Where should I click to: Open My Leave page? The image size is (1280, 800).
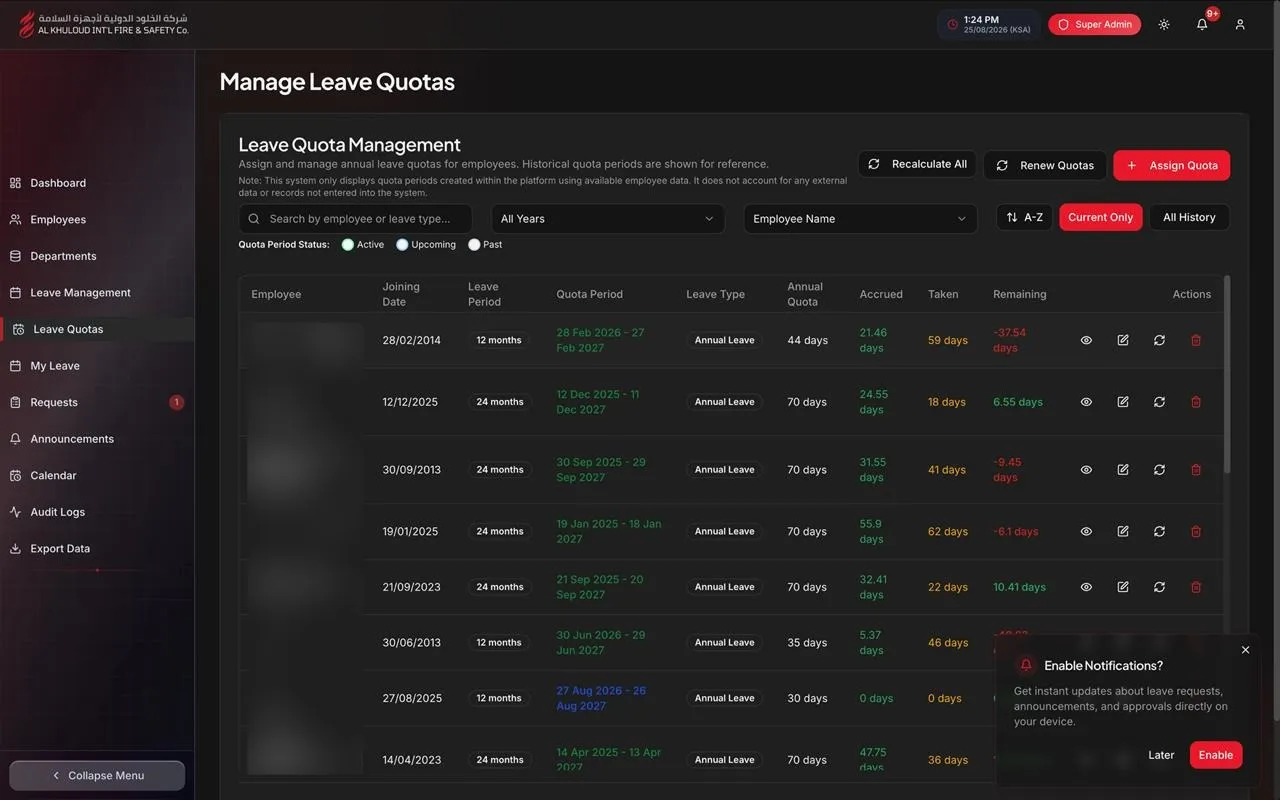(x=97, y=366)
